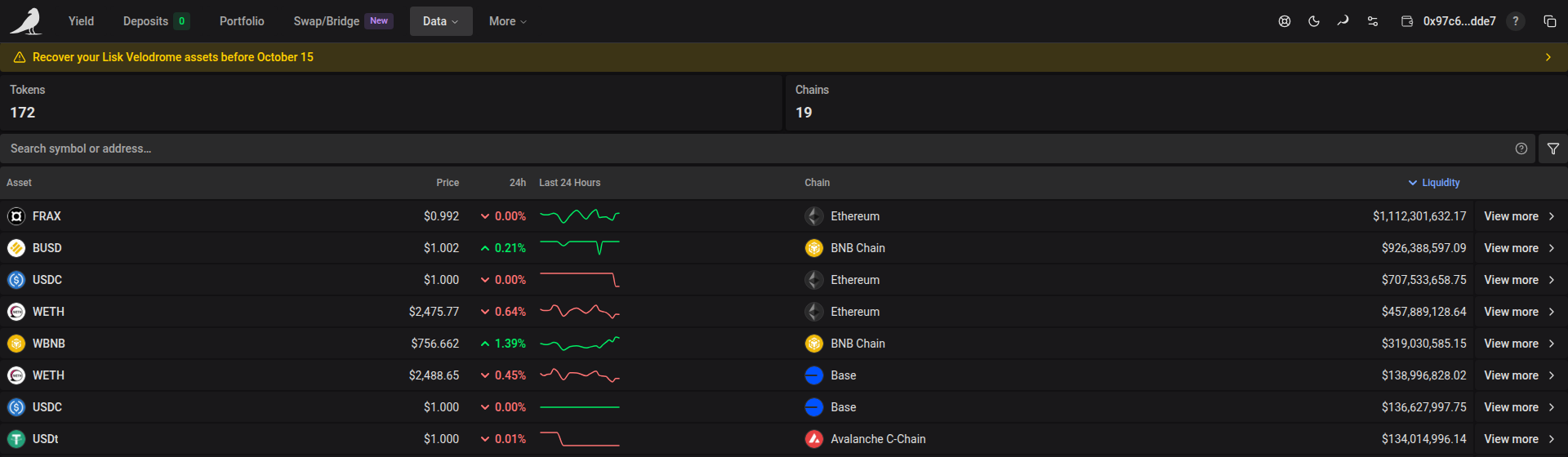The width and height of the screenshot is (1568, 457).
Task: Open the Portfolio tab
Action: (x=242, y=21)
